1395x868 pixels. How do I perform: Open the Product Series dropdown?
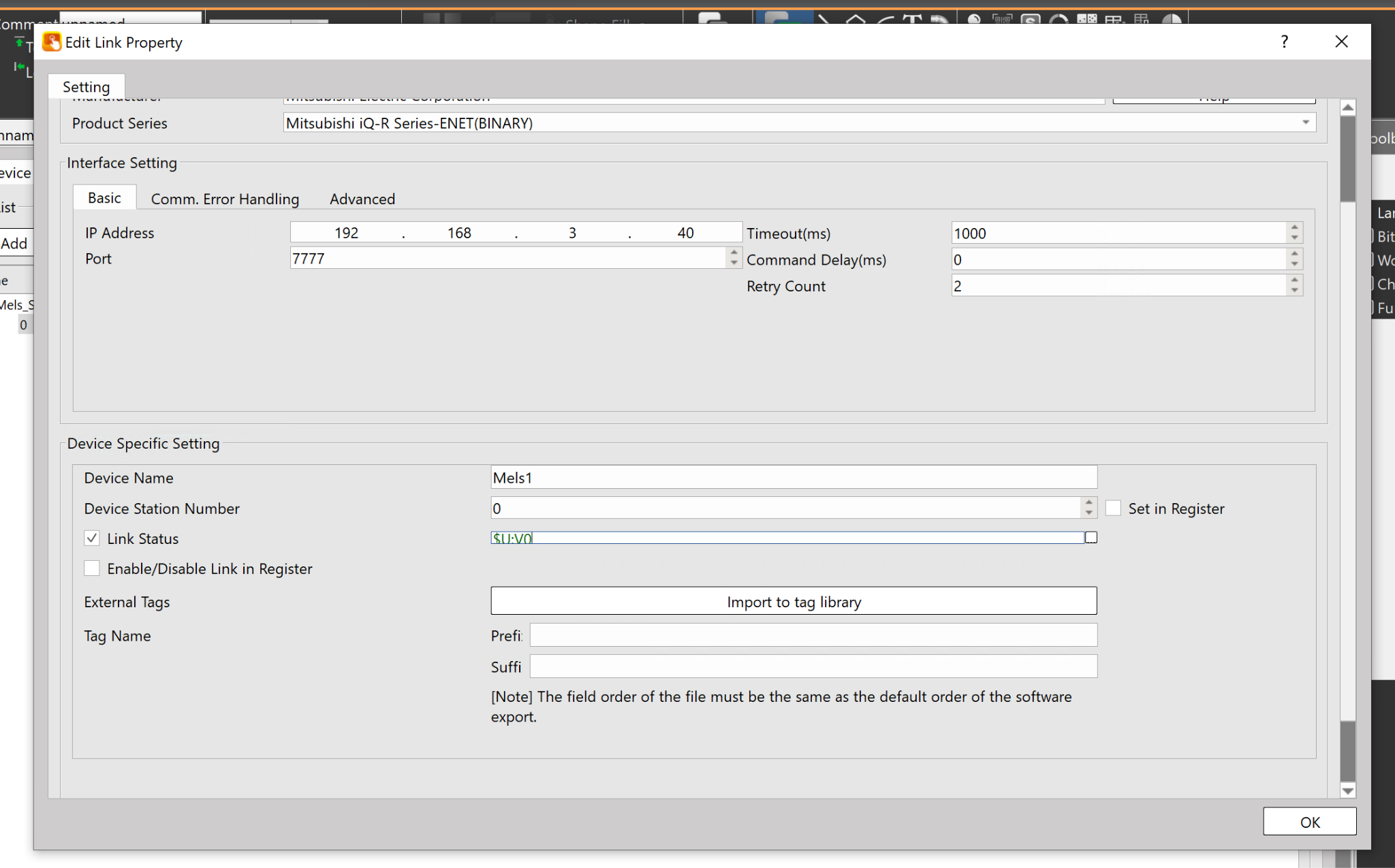pos(1305,123)
